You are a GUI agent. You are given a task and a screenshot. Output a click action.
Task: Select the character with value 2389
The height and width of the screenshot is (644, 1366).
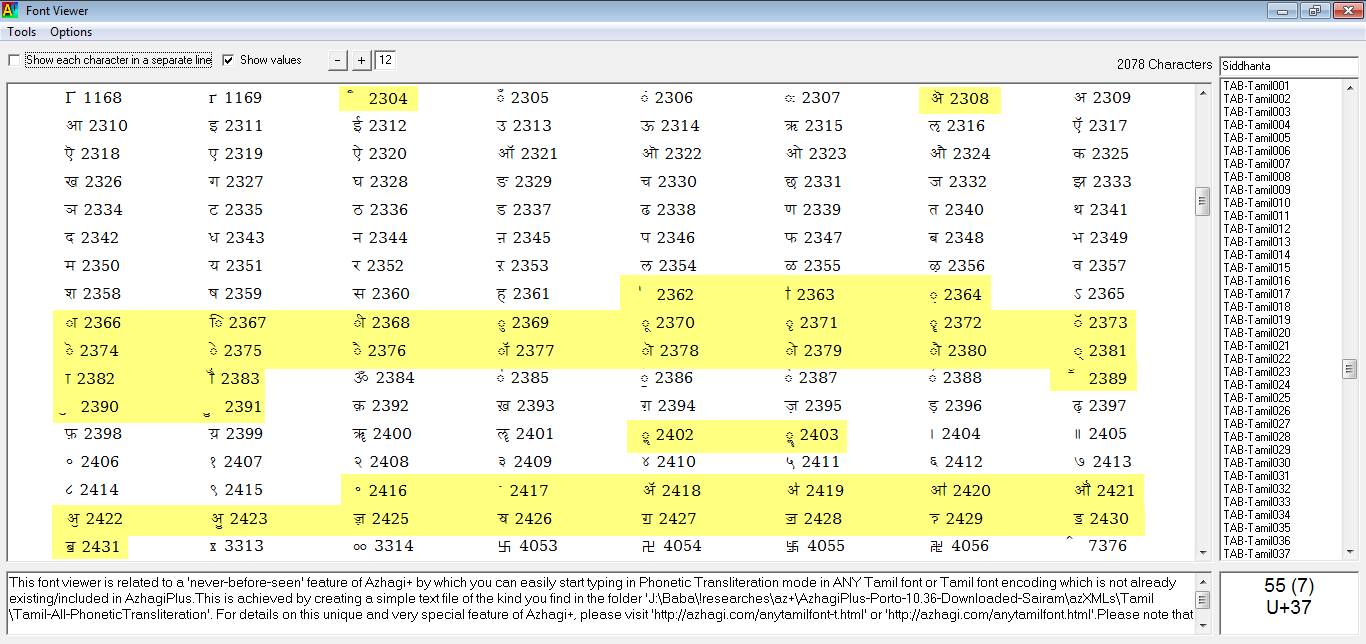[1095, 378]
